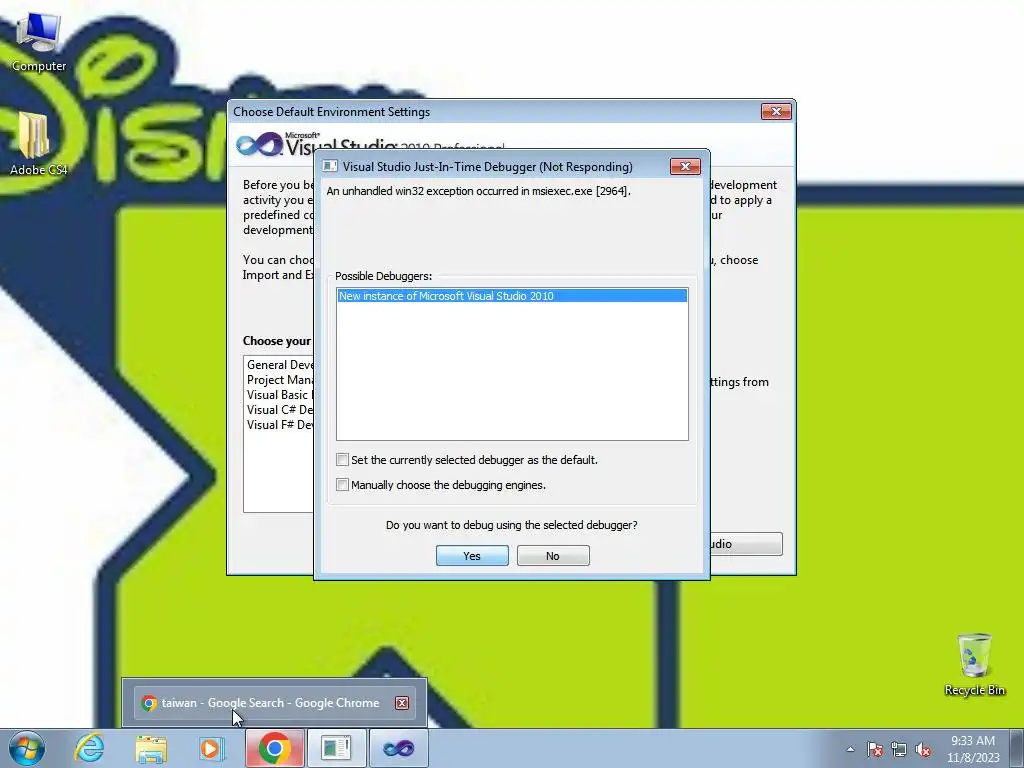
Task: Enable 'Set the currently selected debugger as the default'
Action: 342,460
